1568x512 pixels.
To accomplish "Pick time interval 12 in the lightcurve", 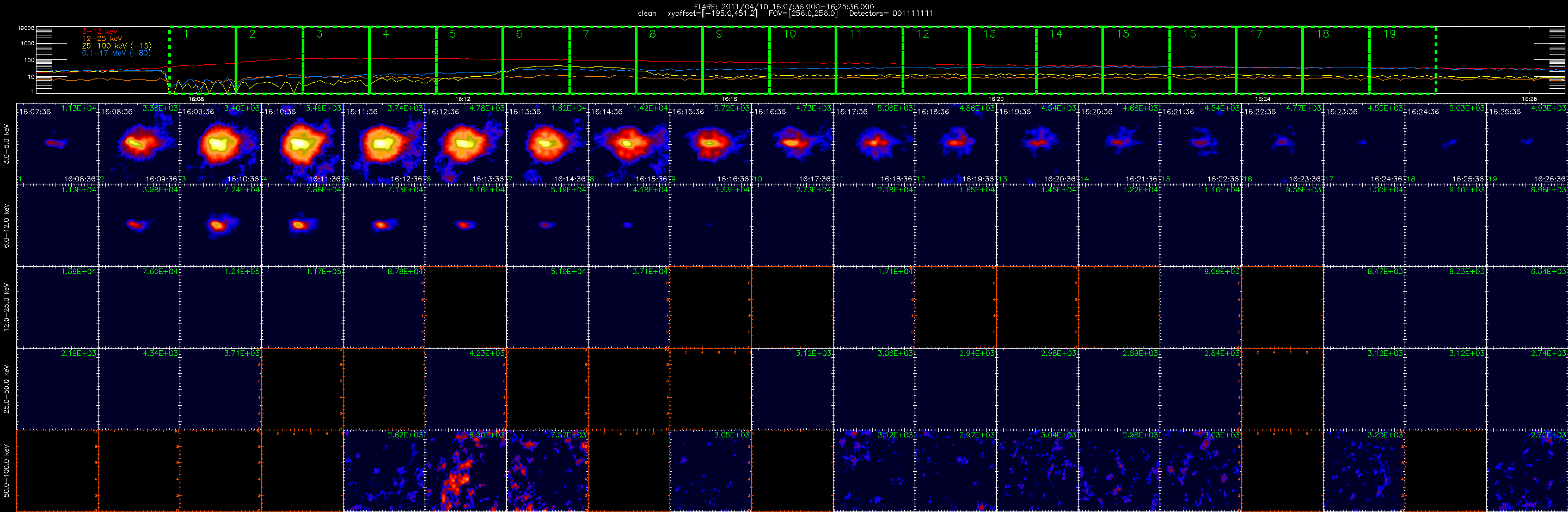I will (x=936, y=60).
